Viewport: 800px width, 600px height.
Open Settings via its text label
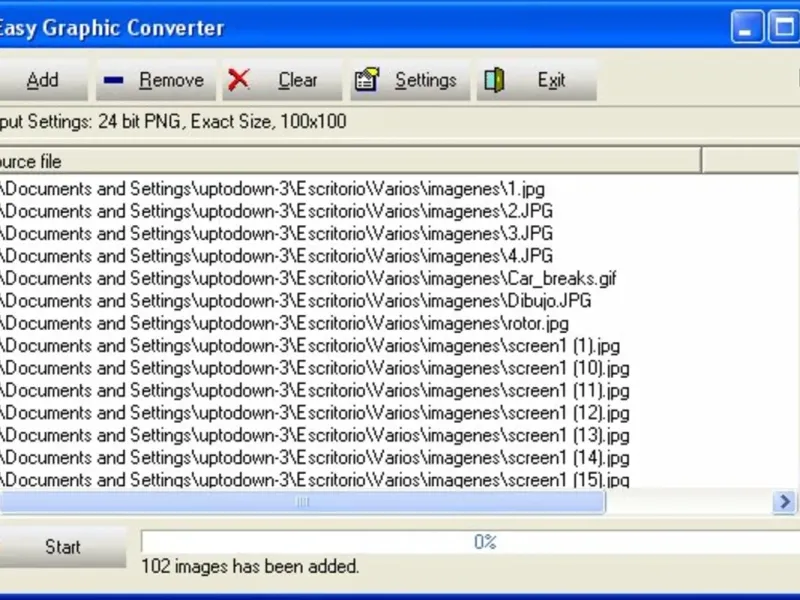pos(426,80)
